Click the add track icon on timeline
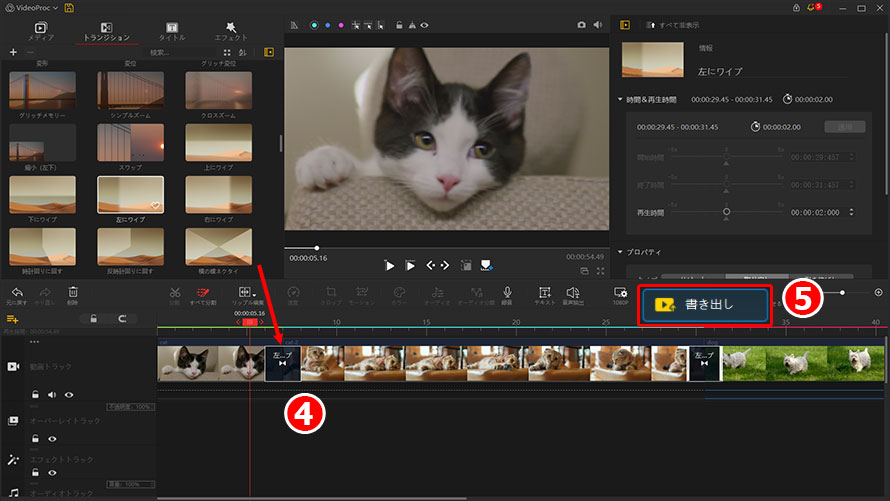Viewport: 890px width, 501px height. [12, 319]
